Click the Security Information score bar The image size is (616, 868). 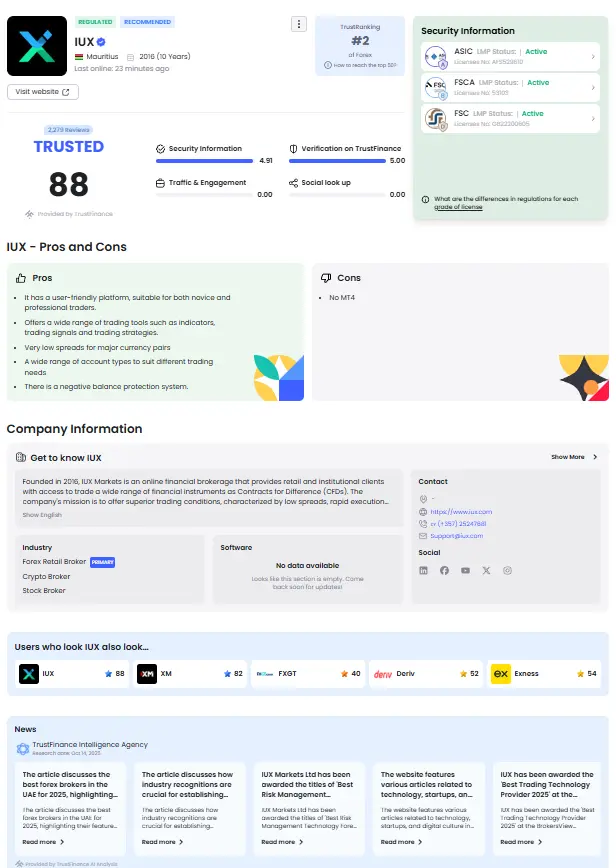[x=204, y=161]
